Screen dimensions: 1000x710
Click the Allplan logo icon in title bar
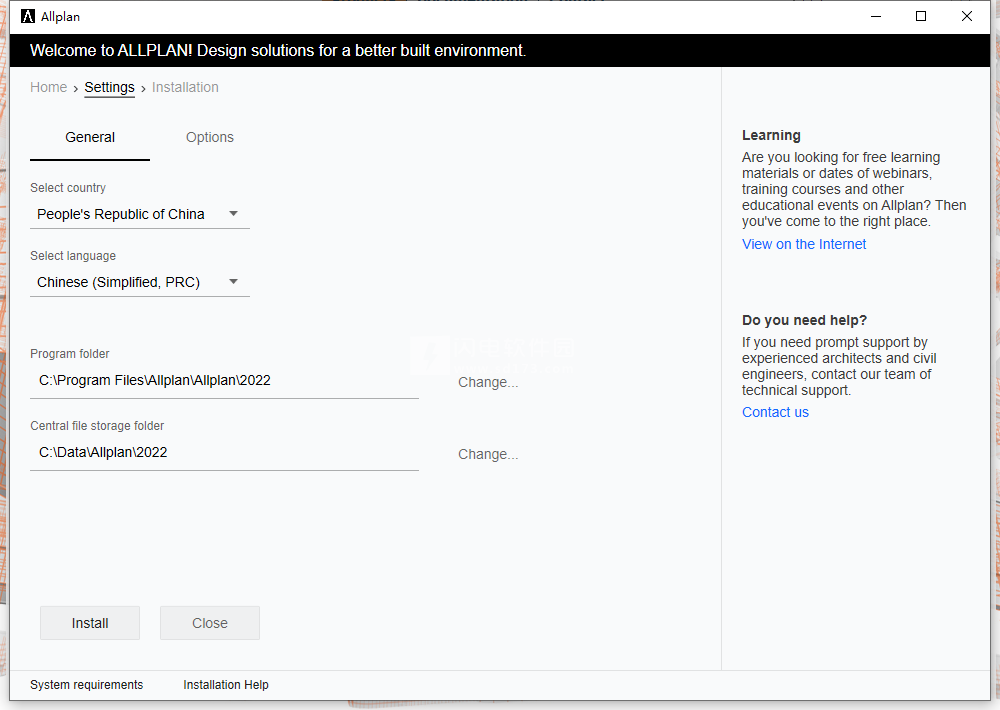27,17
